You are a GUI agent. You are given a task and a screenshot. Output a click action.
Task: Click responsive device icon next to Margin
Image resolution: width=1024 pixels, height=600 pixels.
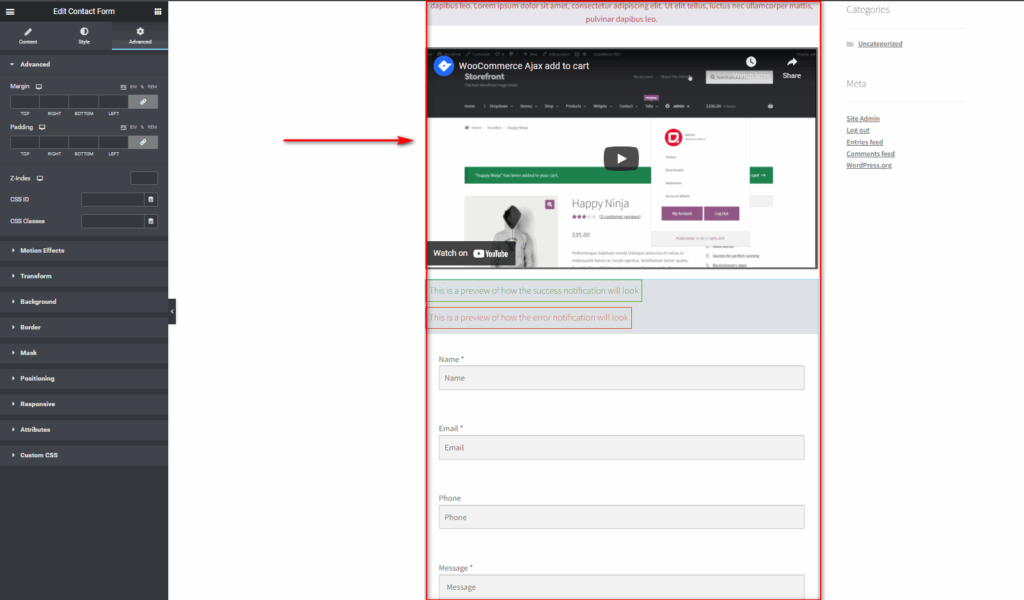[x=39, y=86]
